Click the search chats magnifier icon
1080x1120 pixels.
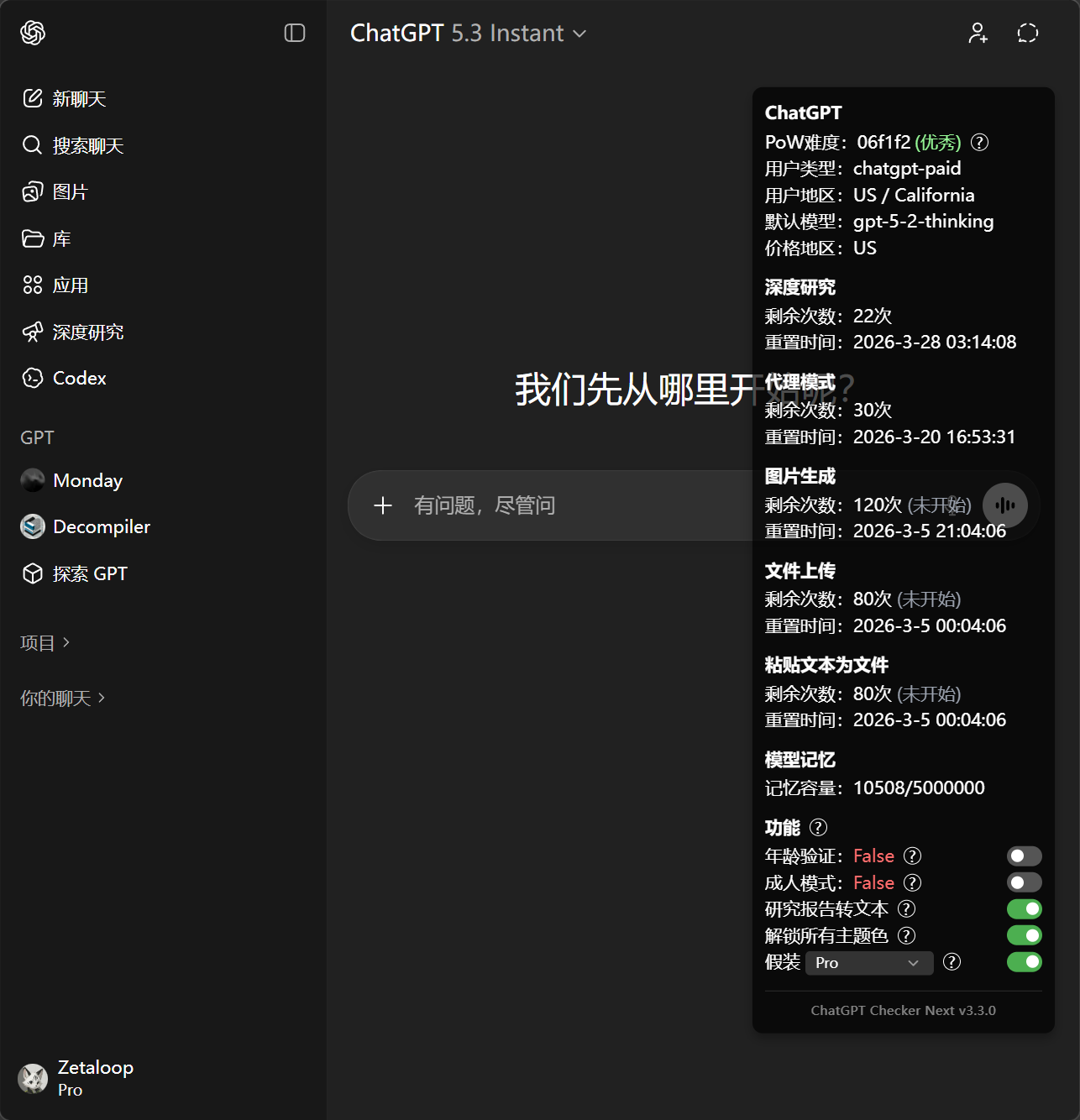click(32, 145)
